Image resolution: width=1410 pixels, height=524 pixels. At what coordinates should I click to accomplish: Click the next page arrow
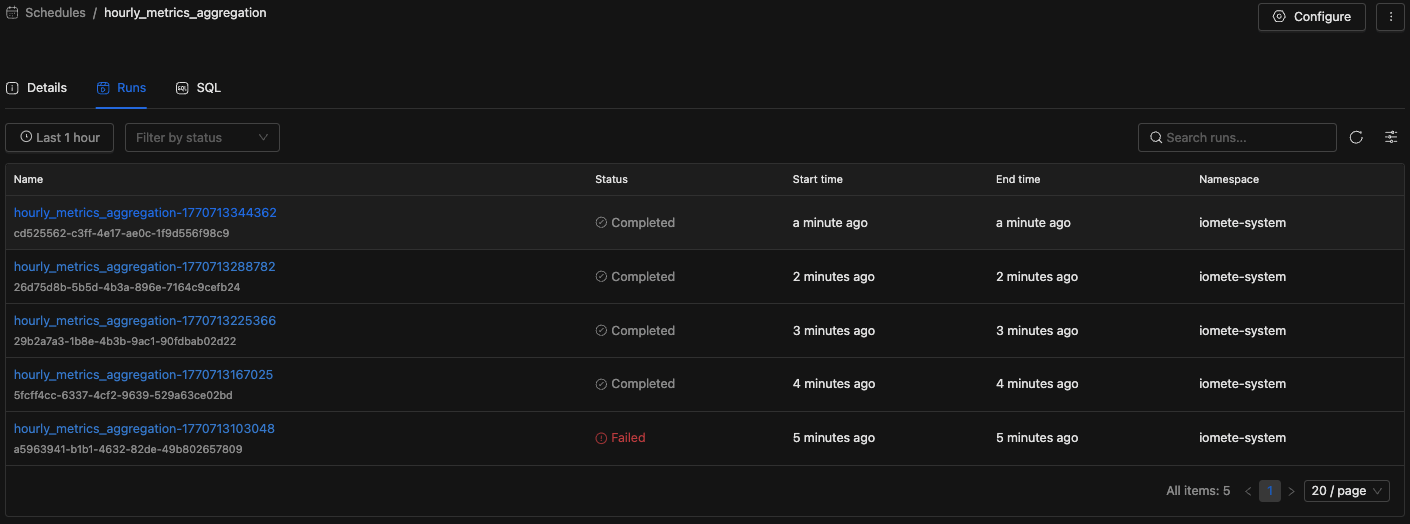pos(1291,491)
